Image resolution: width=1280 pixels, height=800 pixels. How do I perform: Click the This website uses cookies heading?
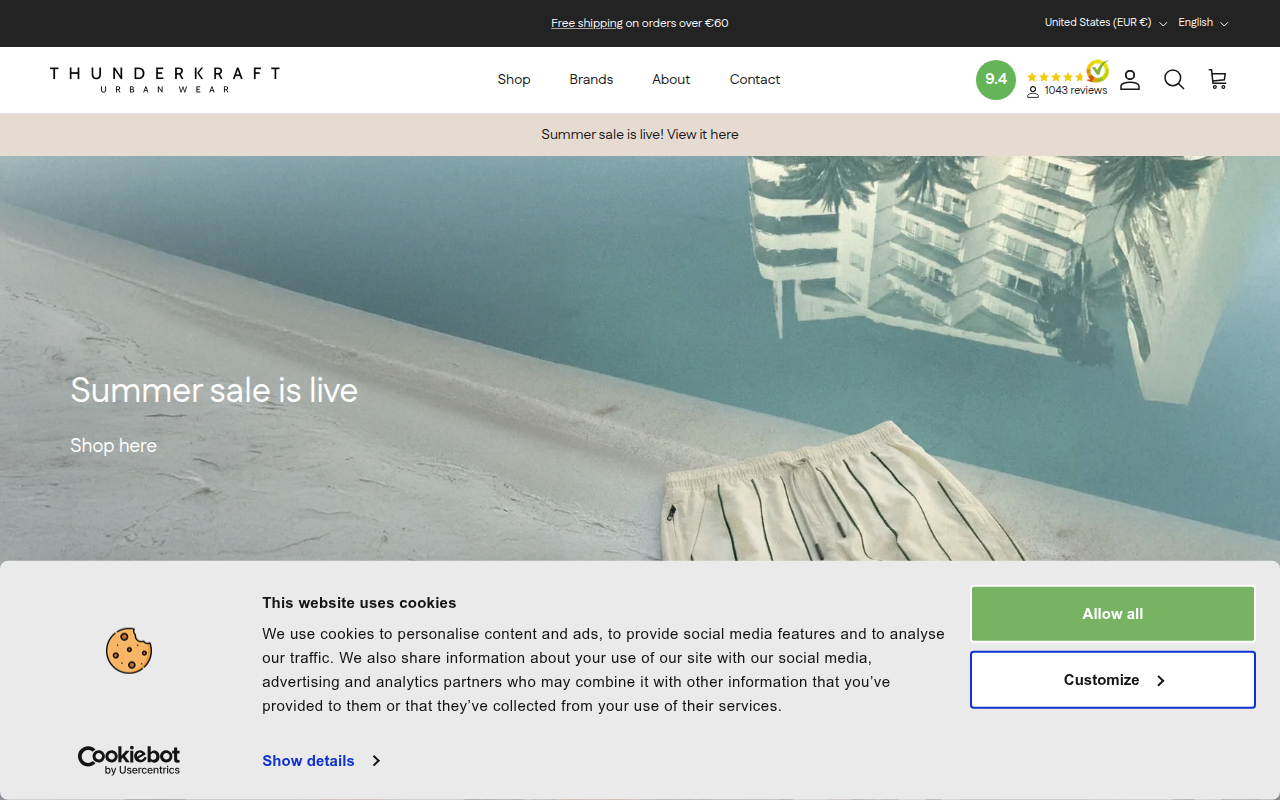pyautogui.click(x=359, y=603)
